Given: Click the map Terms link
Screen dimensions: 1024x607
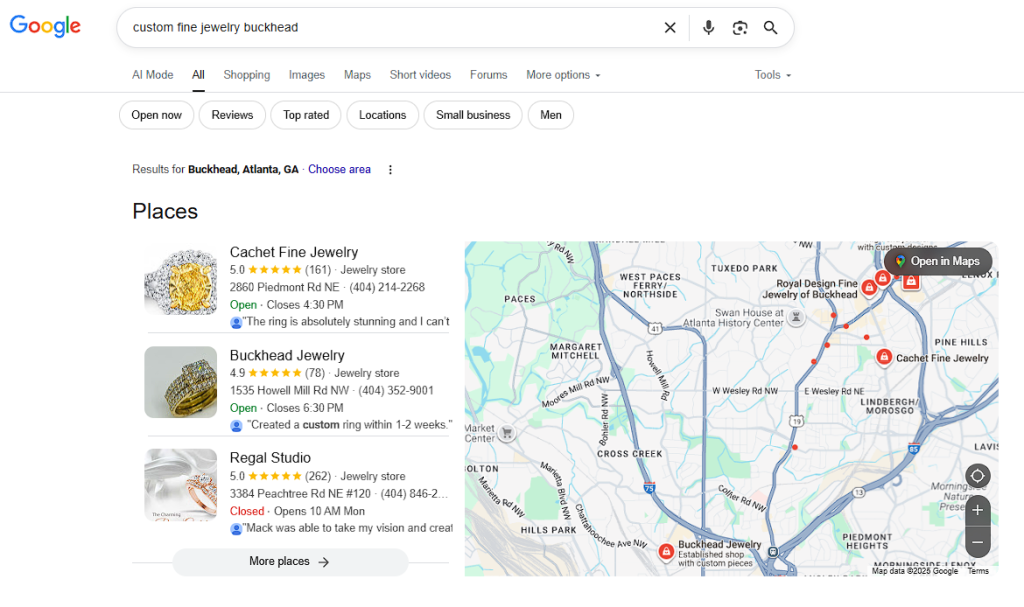Looking at the screenshot, I should point(978,571).
